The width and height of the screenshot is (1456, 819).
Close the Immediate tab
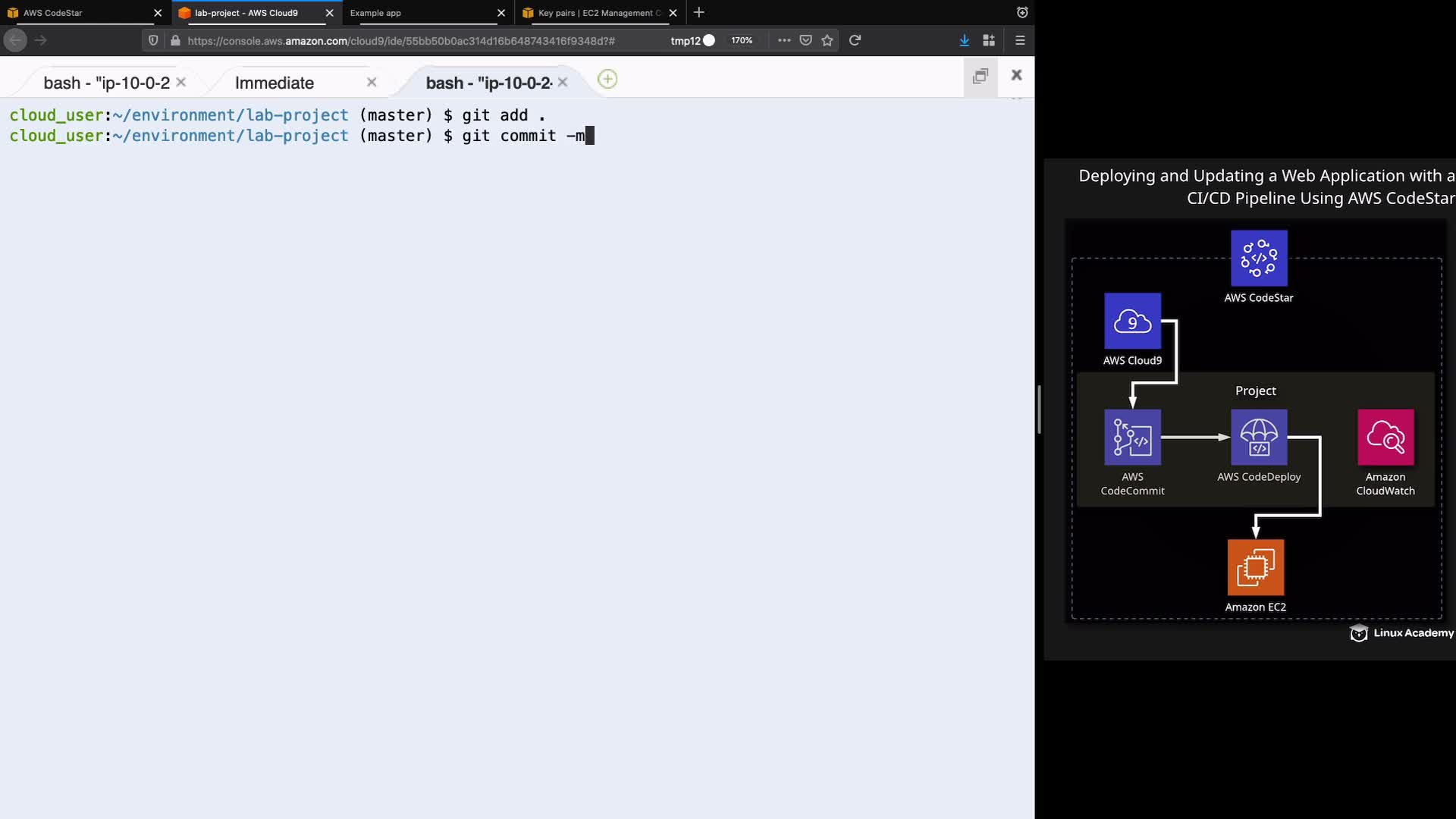tap(372, 82)
